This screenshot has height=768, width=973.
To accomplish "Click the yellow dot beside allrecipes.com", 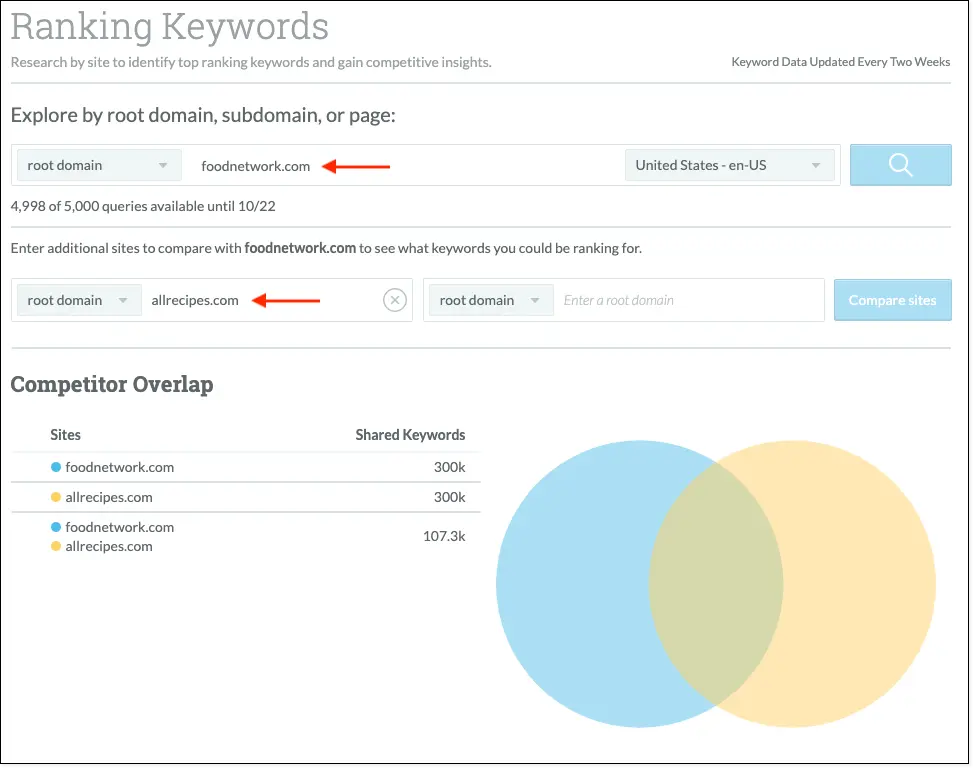I will coord(56,497).
